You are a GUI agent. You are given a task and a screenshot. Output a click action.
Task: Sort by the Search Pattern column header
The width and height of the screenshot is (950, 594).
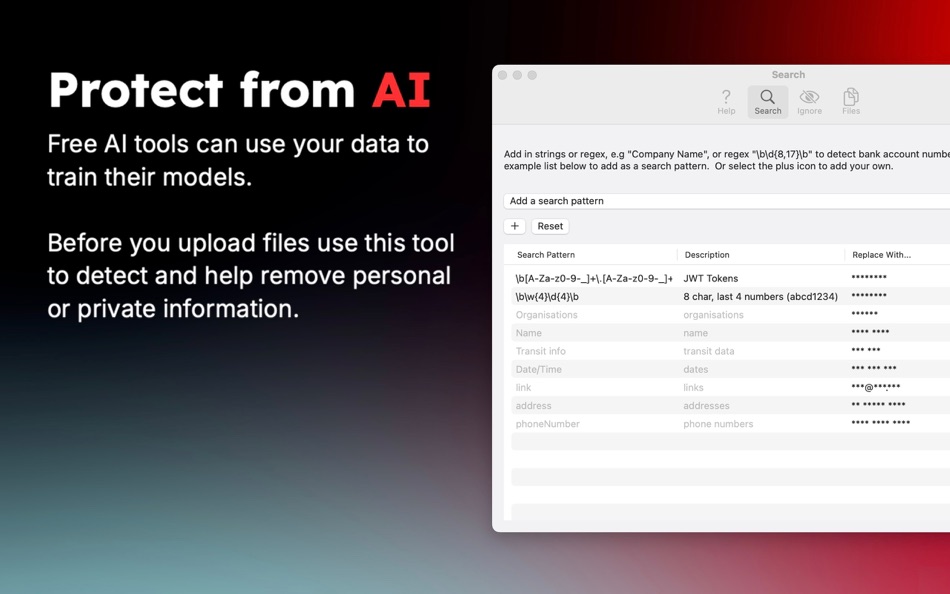click(x=545, y=254)
